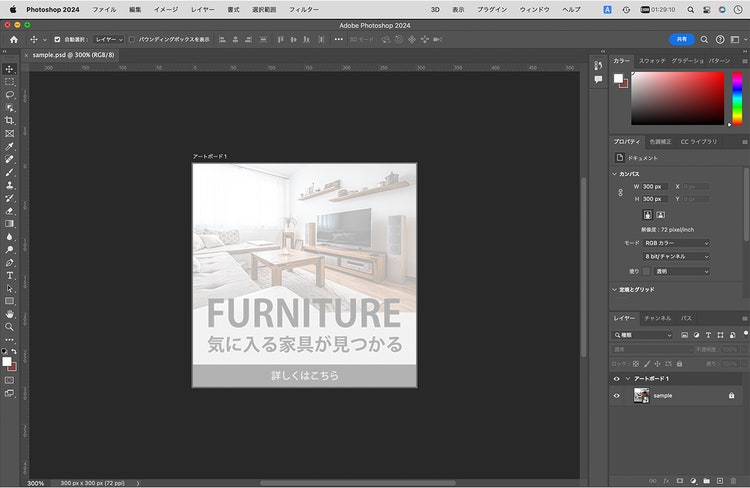Set canvas to portrait orientation
750x488 pixels.
(648, 215)
